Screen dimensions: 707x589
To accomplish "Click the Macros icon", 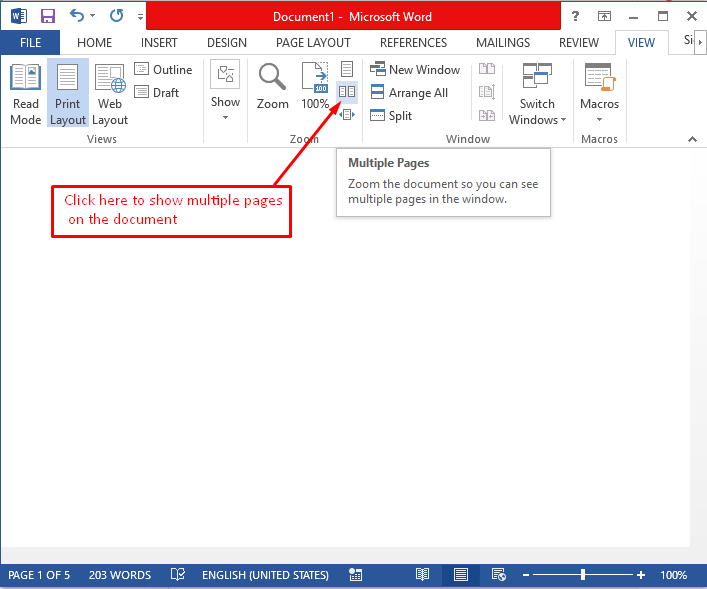I will (x=599, y=77).
